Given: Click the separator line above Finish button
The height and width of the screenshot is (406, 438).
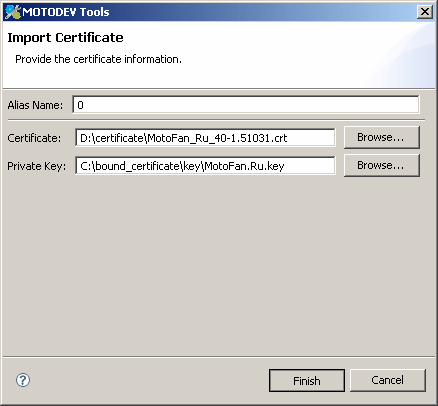Looking at the screenshot, I should pos(219,357).
